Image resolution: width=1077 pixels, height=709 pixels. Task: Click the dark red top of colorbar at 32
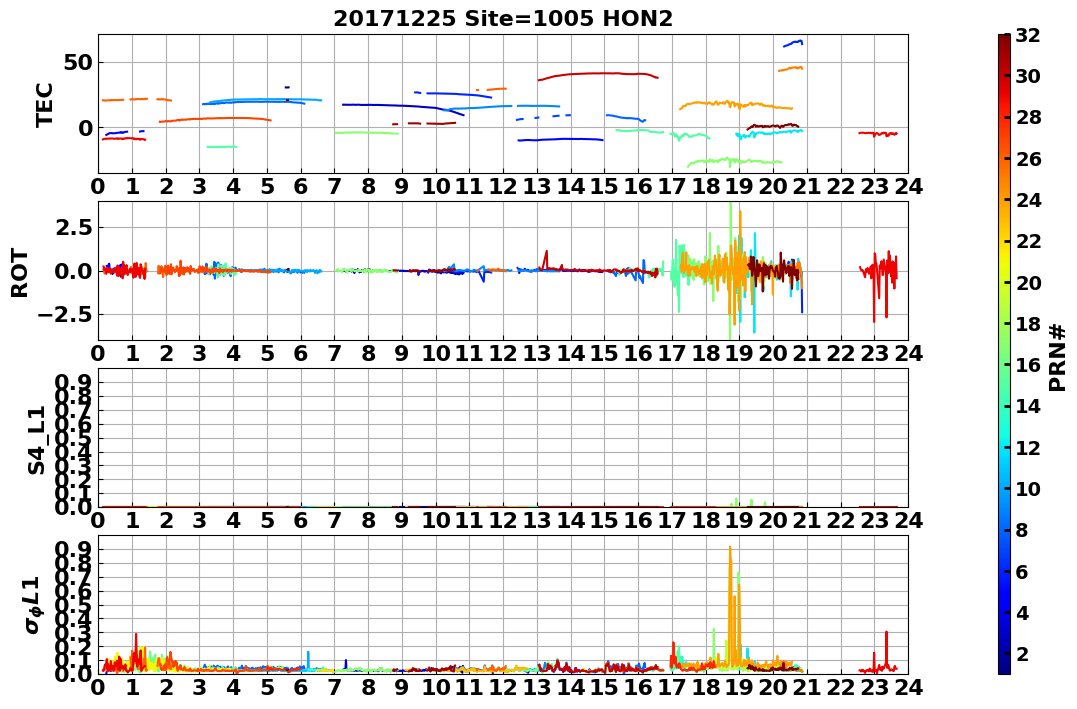(x=1004, y=38)
